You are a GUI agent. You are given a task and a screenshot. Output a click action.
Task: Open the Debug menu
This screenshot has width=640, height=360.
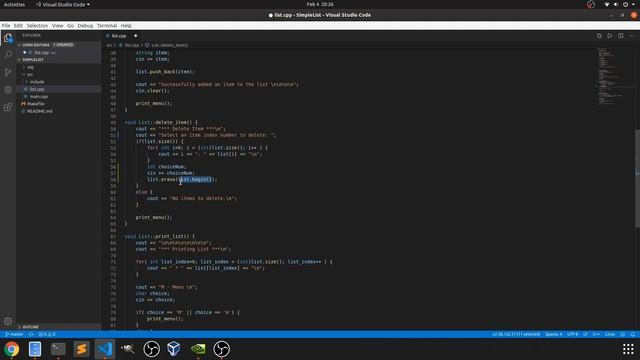[85, 26]
